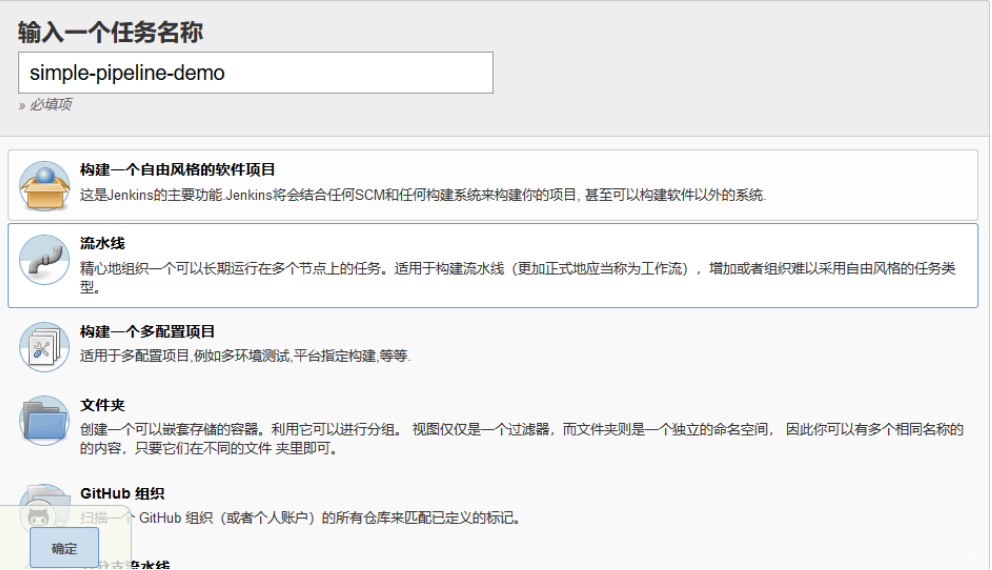Screen dimensions: 992x570
Task: Click the GitHub organization scan description
Action: [300, 518]
